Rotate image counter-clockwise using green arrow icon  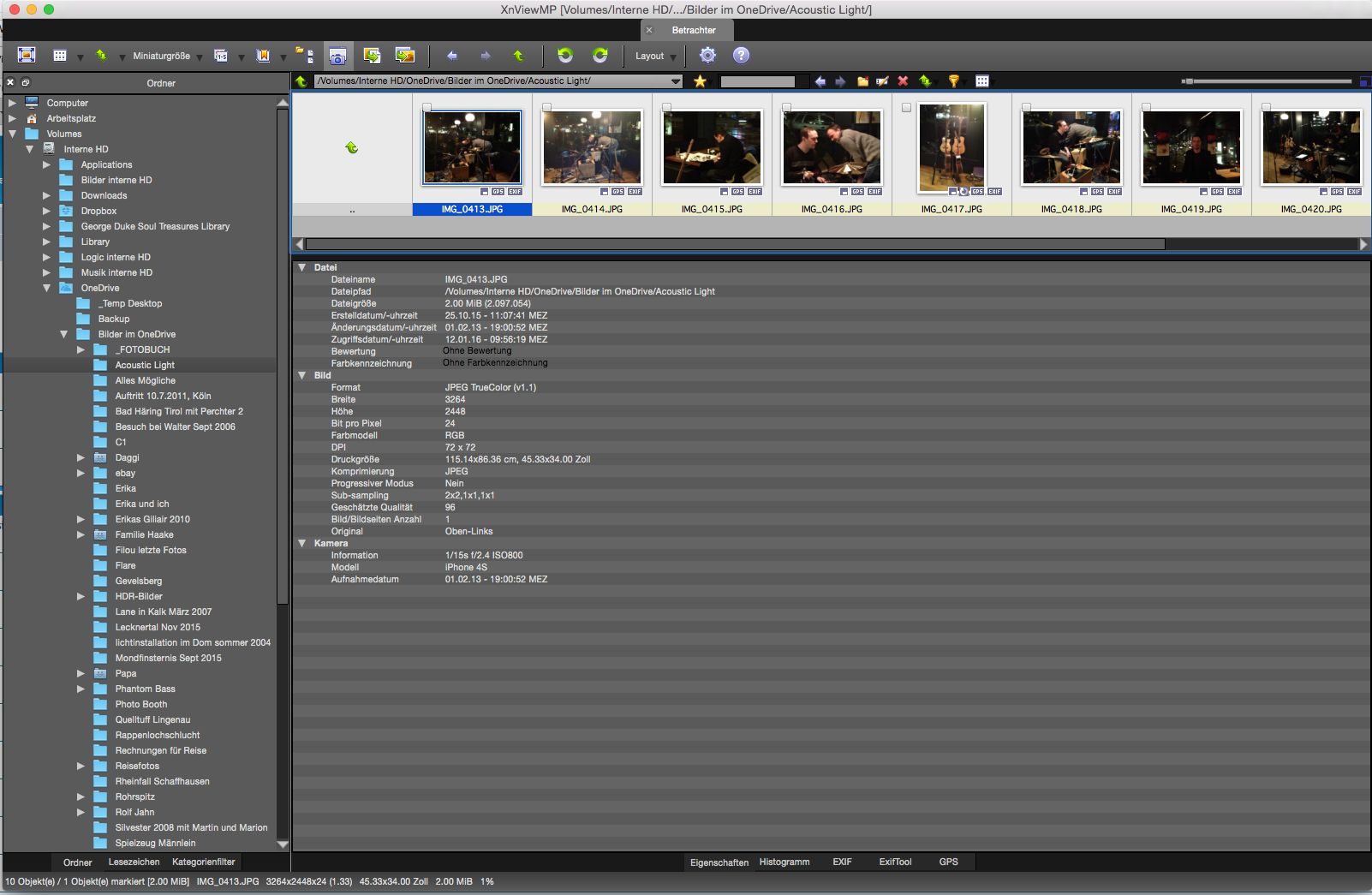pyautogui.click(x=564, y=56)
